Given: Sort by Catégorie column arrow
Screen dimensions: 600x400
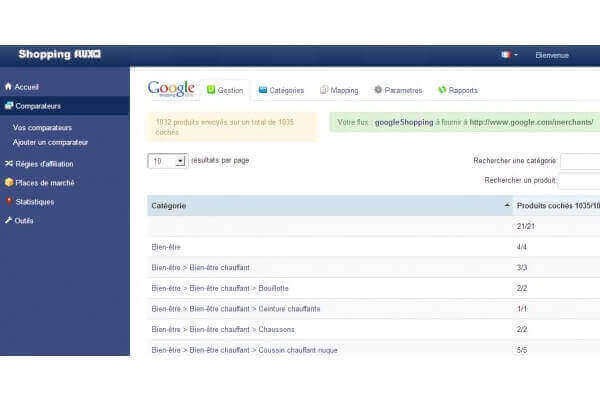Looking at the screenshot, I should pyautogui.click(x=507, y=205).
